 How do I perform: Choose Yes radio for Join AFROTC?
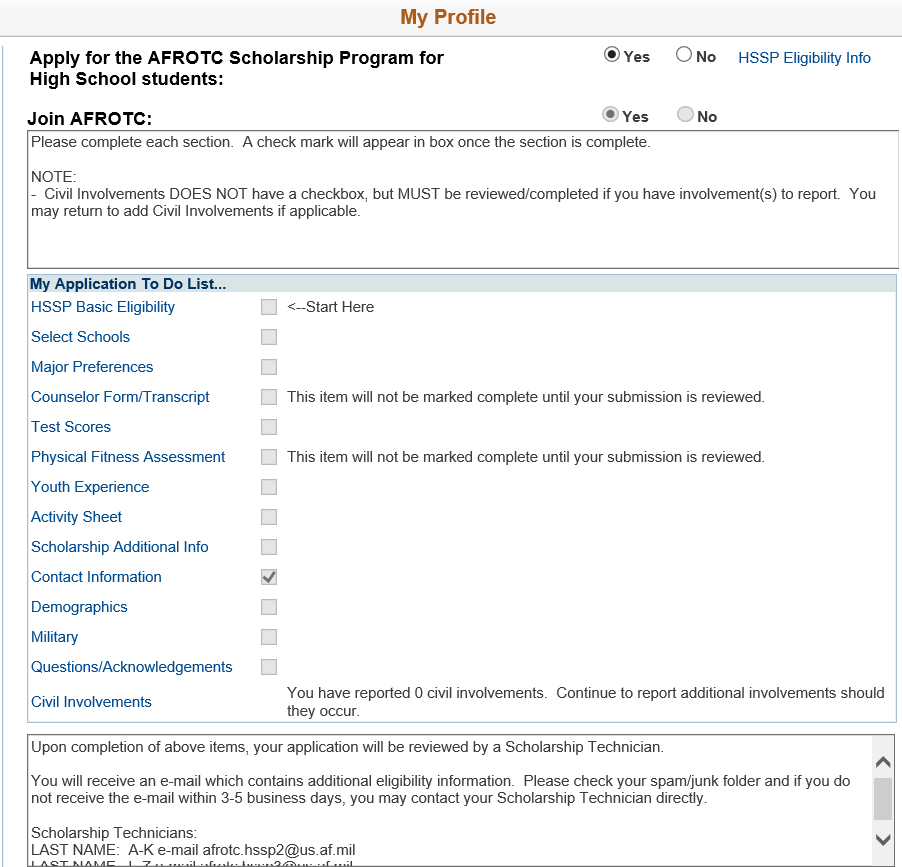tap(610, 116)
